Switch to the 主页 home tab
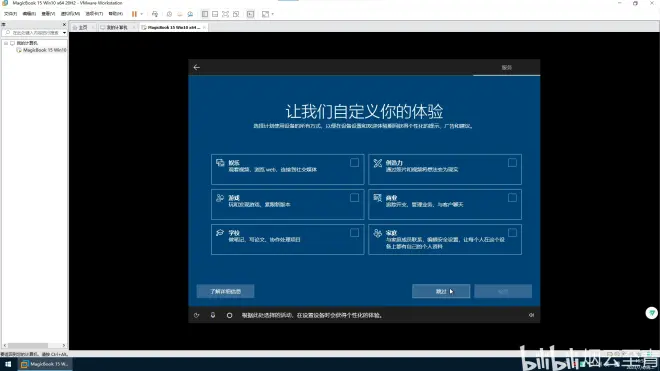This screenshot has width=660, height=371. coord(81,27)
